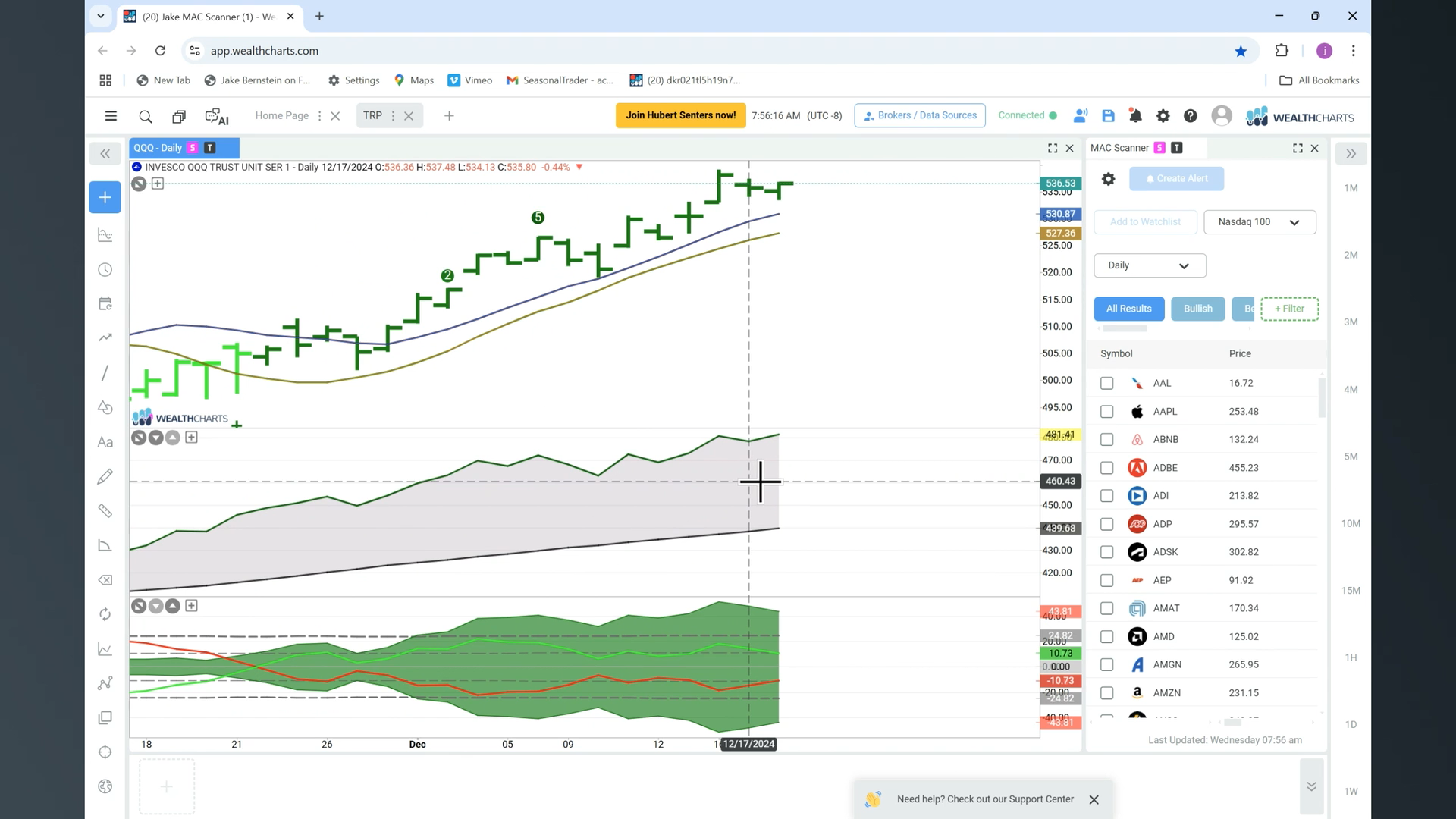The width and height of the screenshot is (1456, 819).
Task: Collapse the bottom panel double chevron
Action: click(1311, 786)
